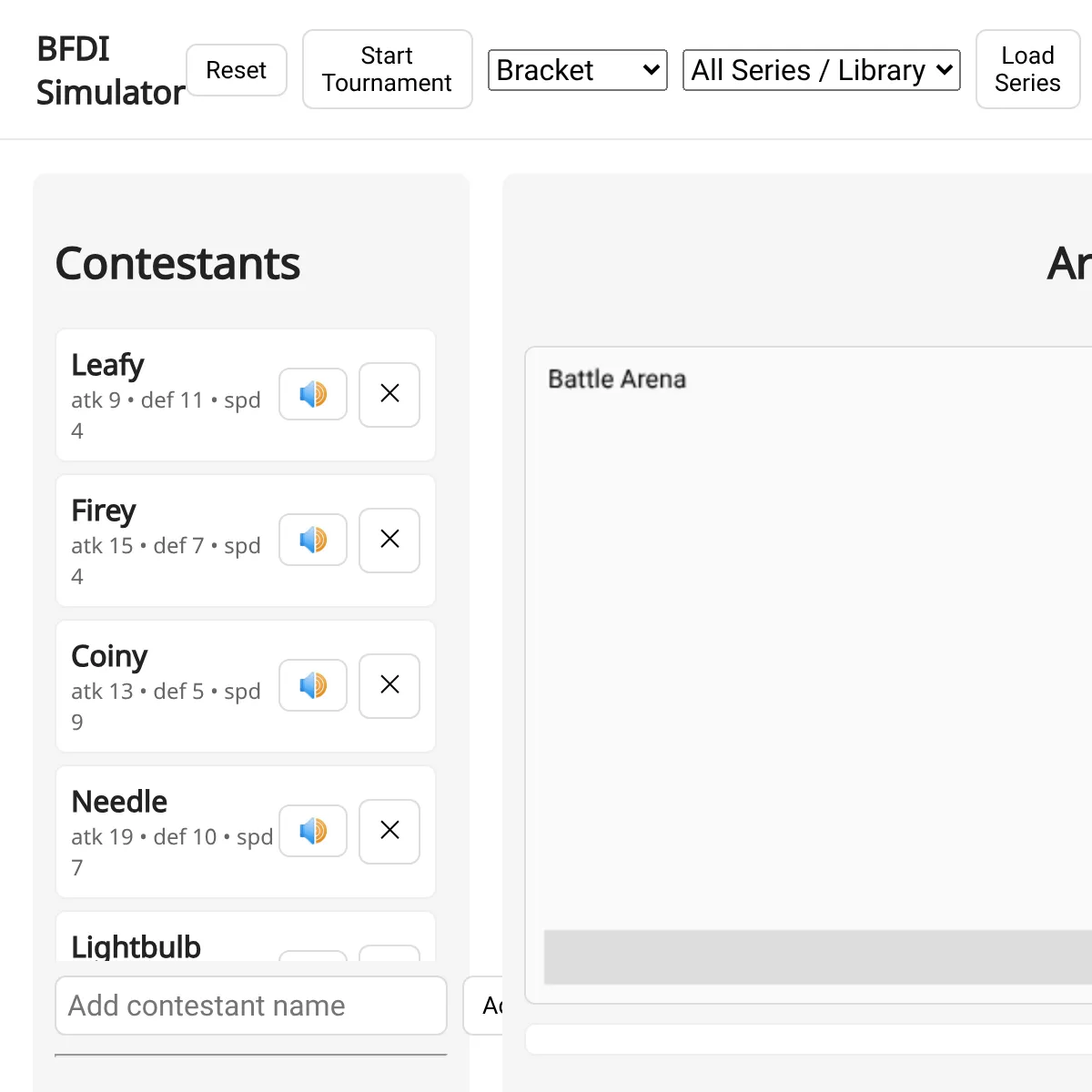Play Leafy's sound with speaker icon
Image resolution: width=1092 pixels, height=1092 pixels.
point(313,394)
